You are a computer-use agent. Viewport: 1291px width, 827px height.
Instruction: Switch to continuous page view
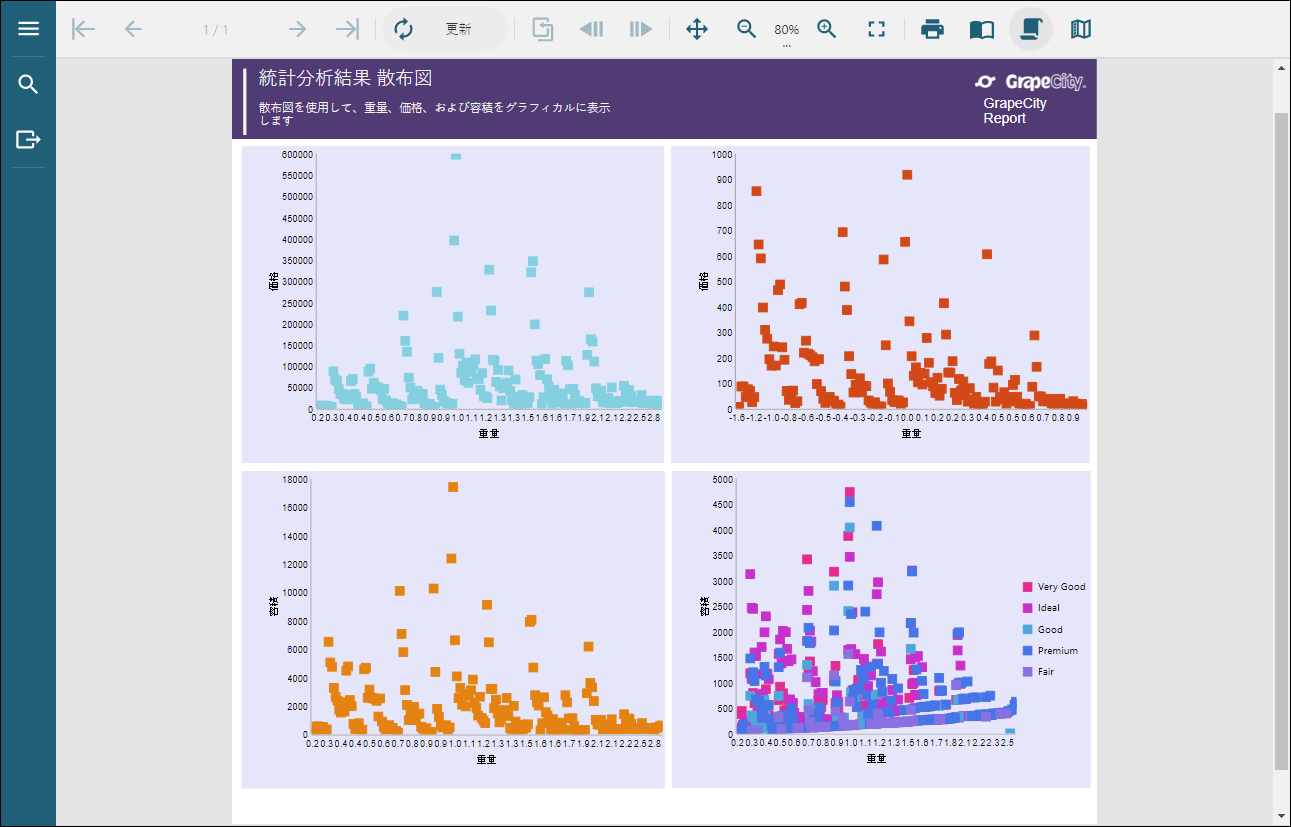tap(1031, 29)
